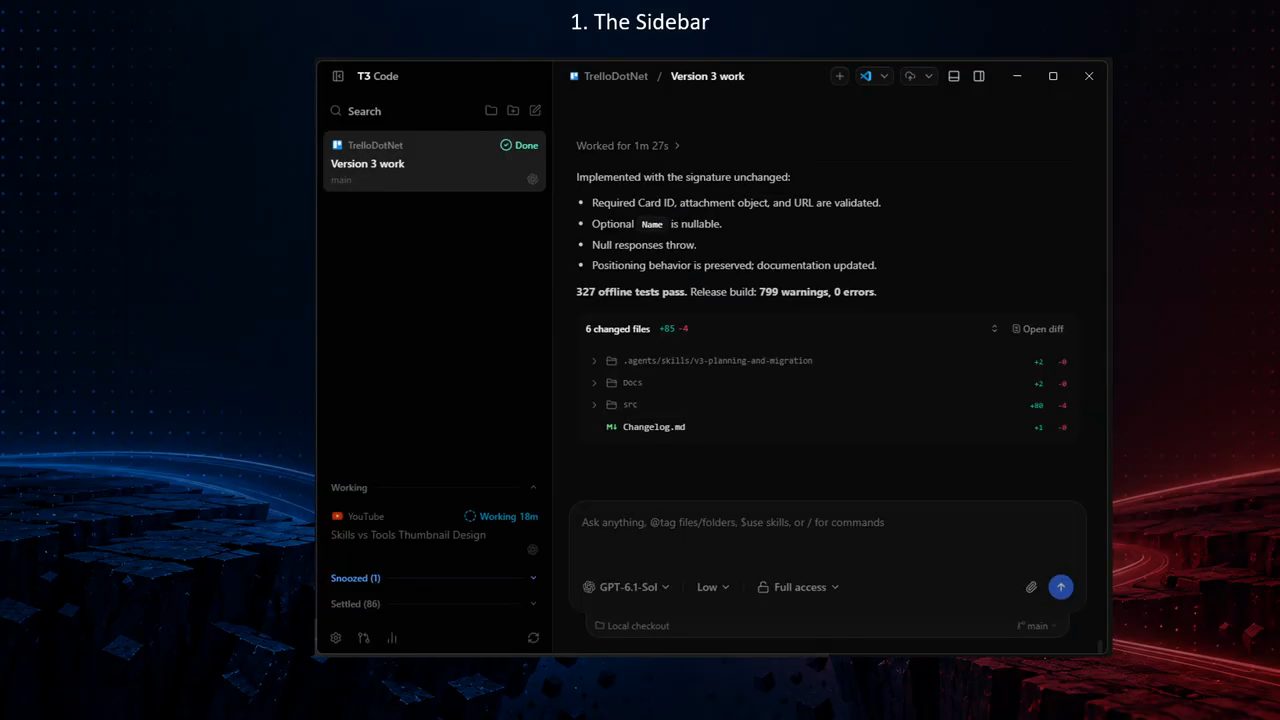Click the pull request icon in sidebar footer
Image resolution: width=1280 pixels, height=720 pixels.
[364, 638]
